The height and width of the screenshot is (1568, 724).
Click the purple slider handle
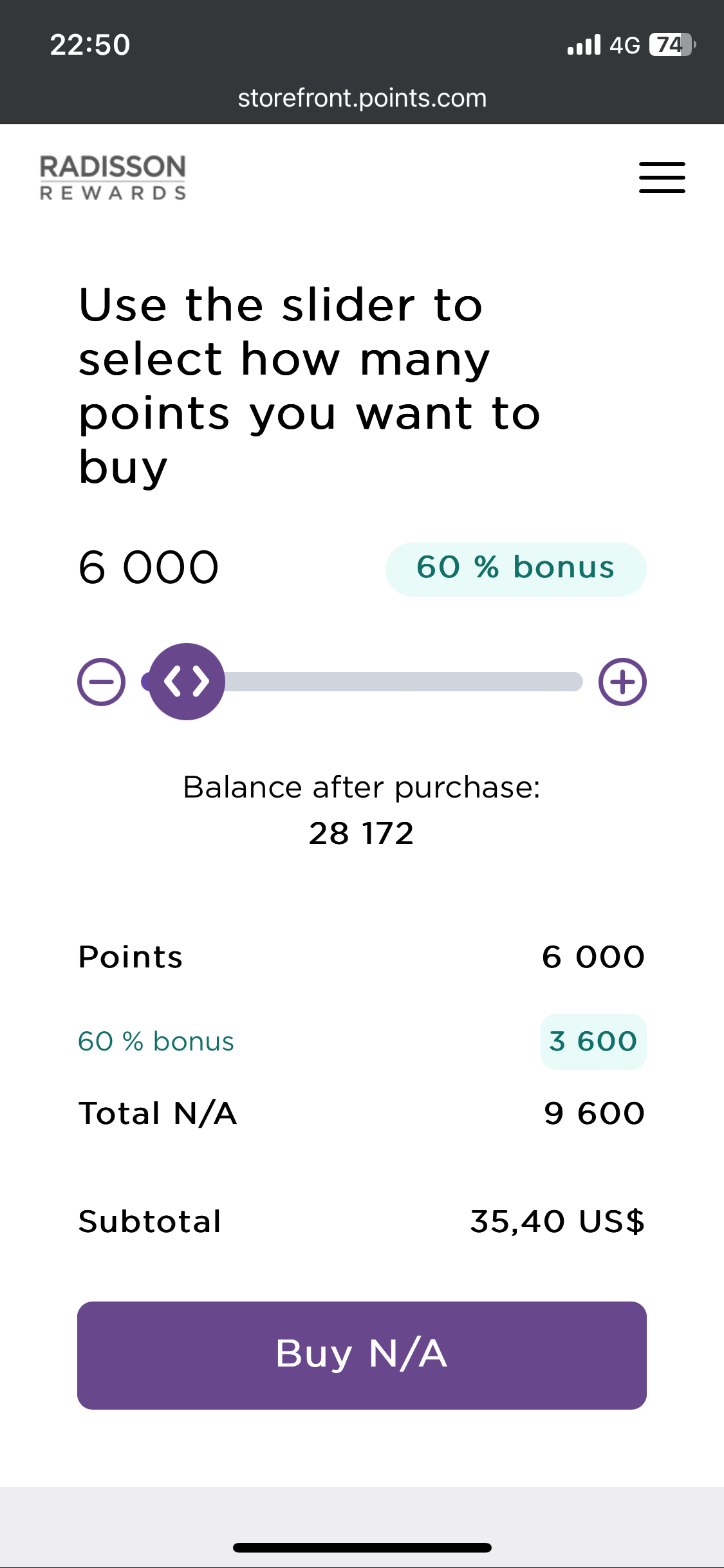click(x=187, y=682)
